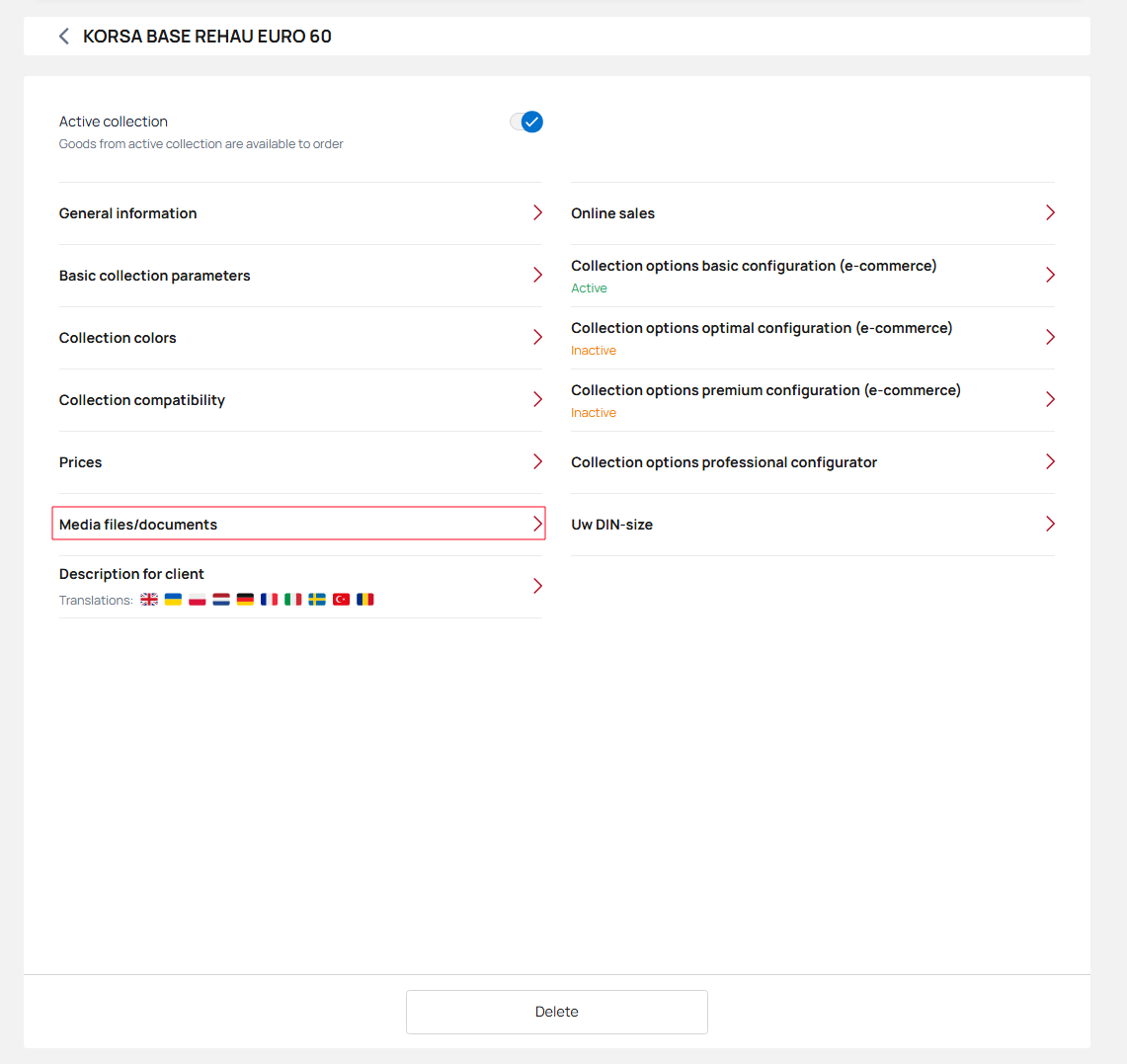Click the "Translations:" label
Image resolution: width=1127 pixels, height=1064 pixels.
point(97,601)
